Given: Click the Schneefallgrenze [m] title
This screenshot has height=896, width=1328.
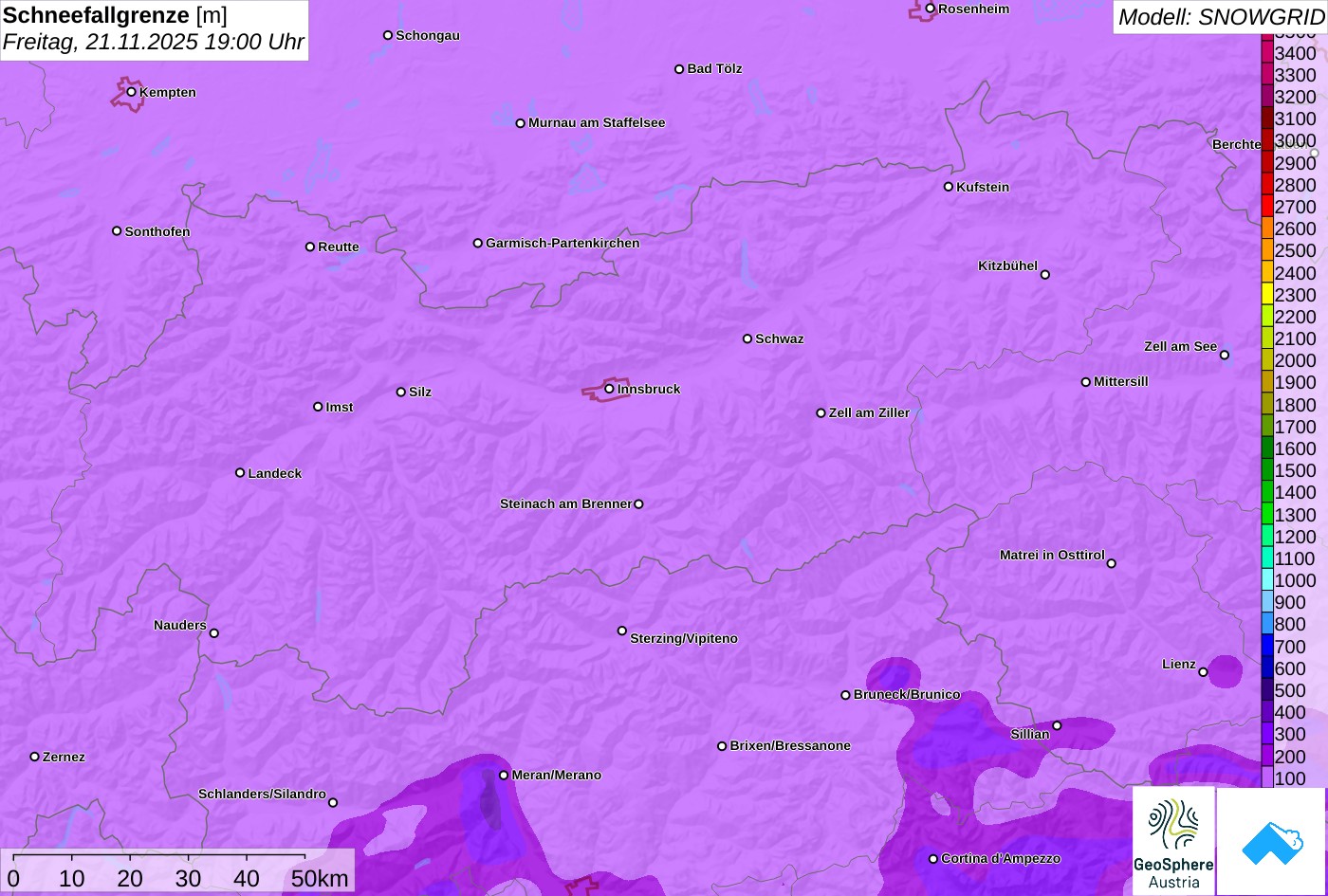Looking at the screenshot, I should click(x=115, y=15).
